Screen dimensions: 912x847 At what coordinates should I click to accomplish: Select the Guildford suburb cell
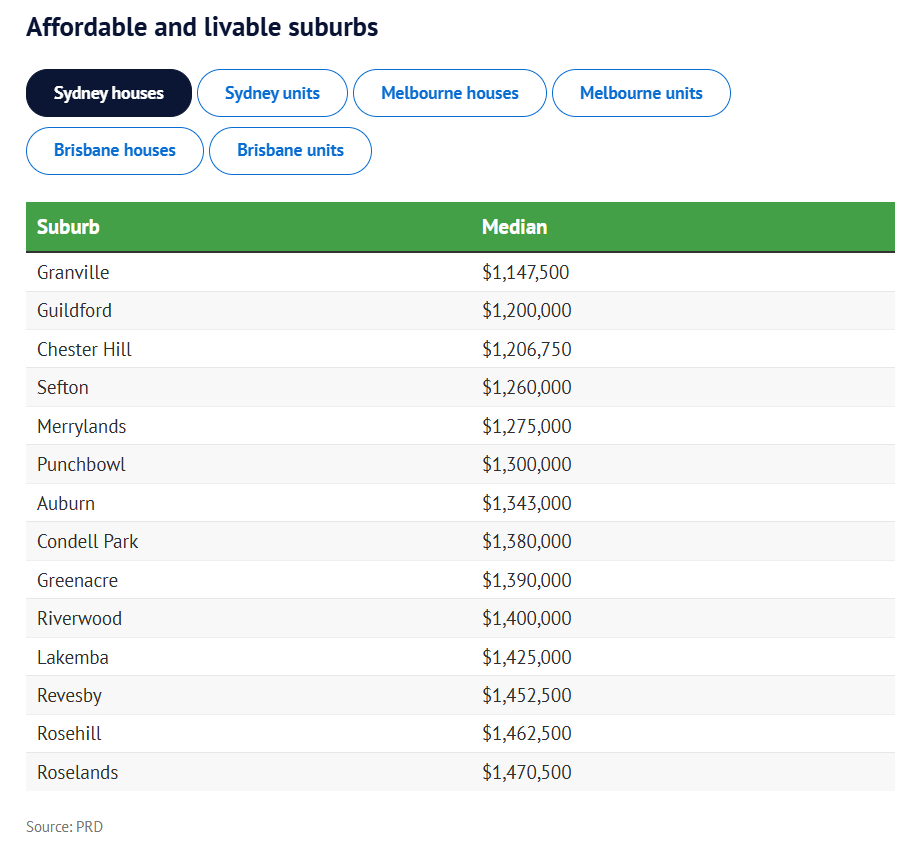coord(74,311)
